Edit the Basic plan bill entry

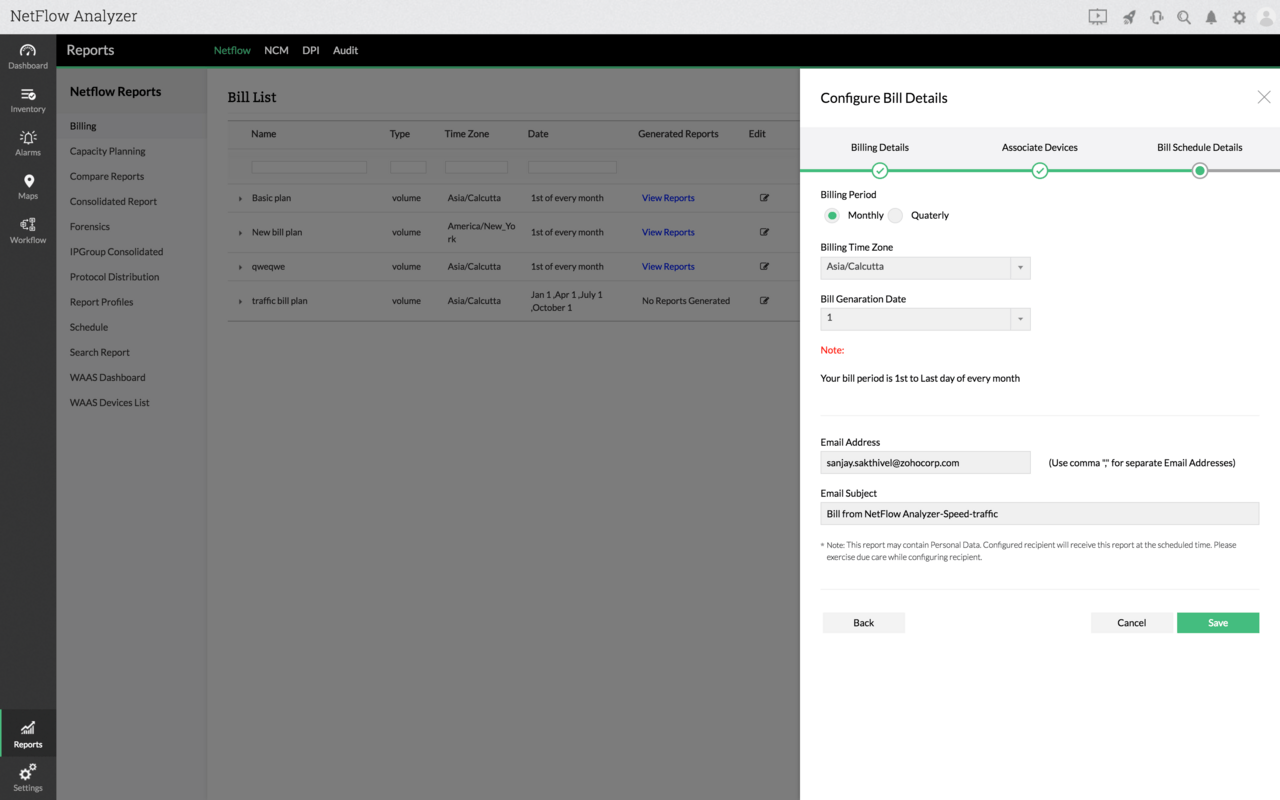click(764, 198)
